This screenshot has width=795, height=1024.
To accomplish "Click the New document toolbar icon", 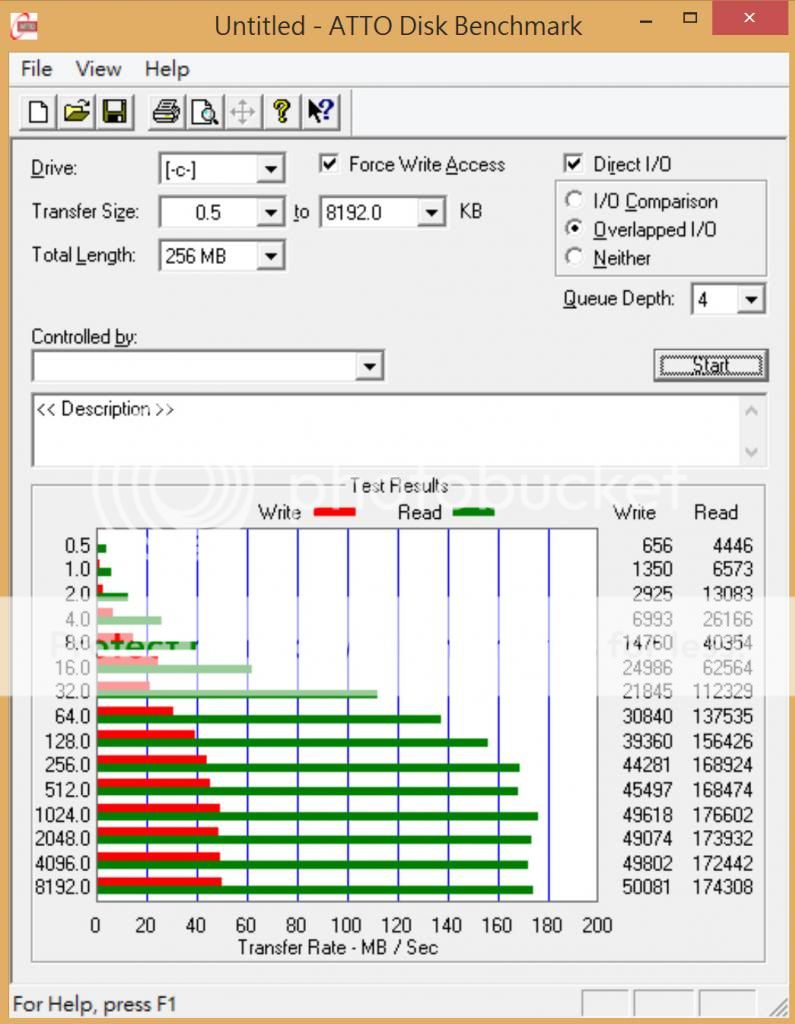I will (x=38, y=112).
